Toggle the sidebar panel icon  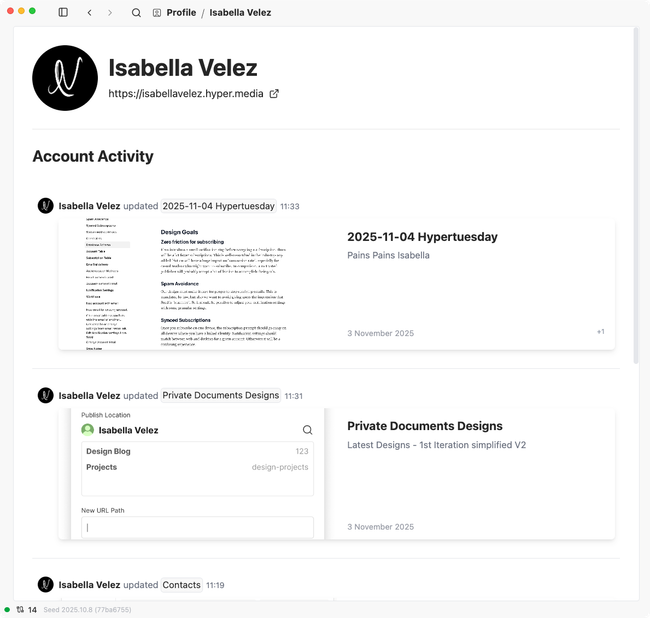(x=63, y=13)
